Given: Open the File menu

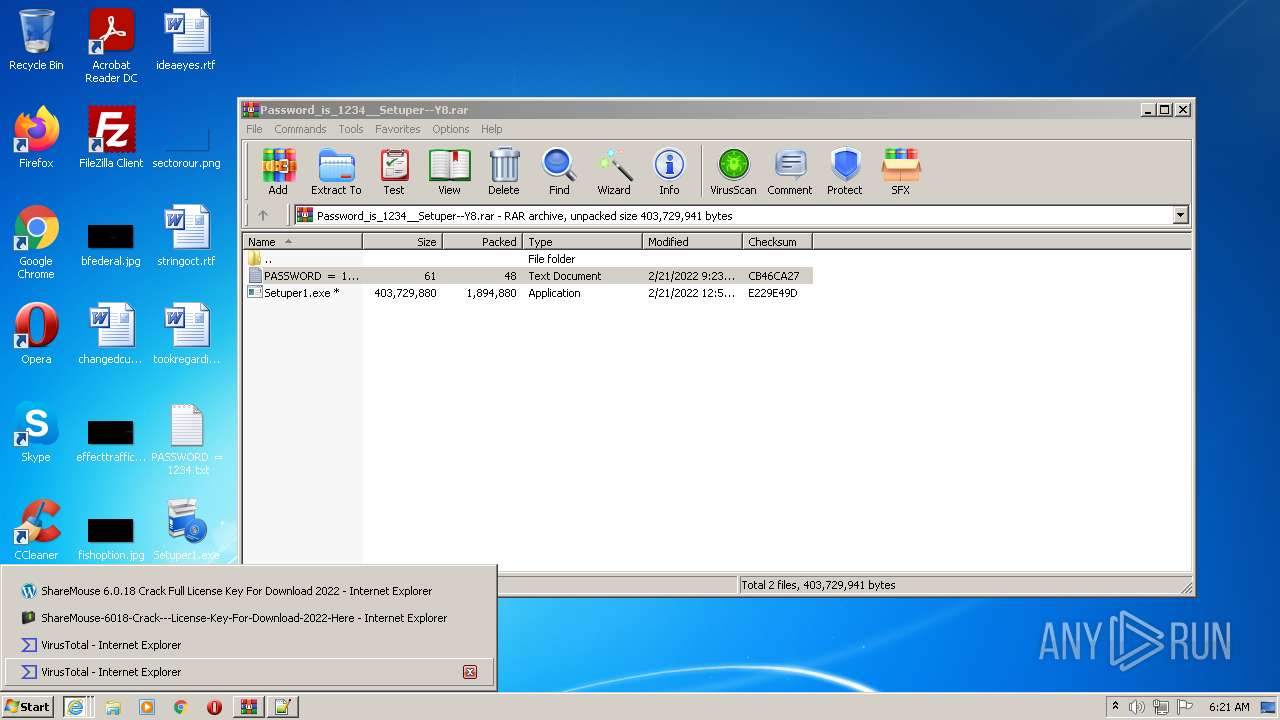Looking at the screenshot, I should coord(254,129).
